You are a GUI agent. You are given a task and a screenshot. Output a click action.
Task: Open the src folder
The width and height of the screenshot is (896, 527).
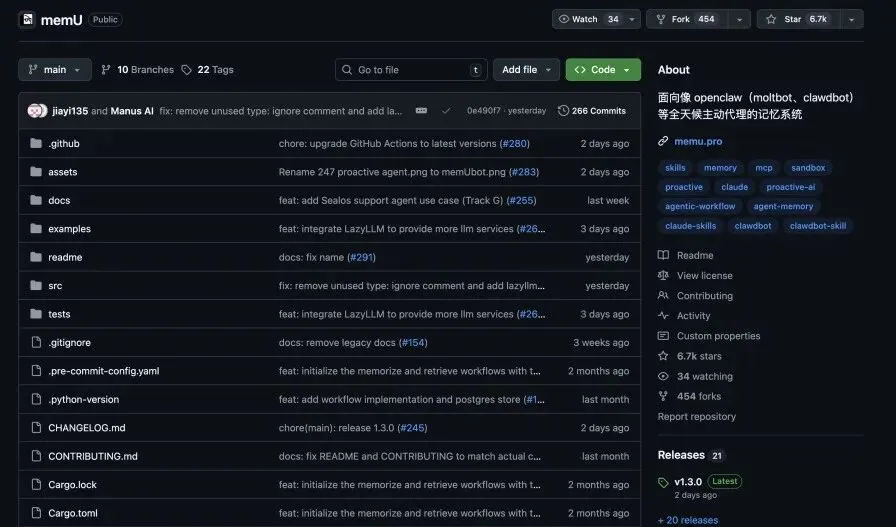click(x=55, y=286)
